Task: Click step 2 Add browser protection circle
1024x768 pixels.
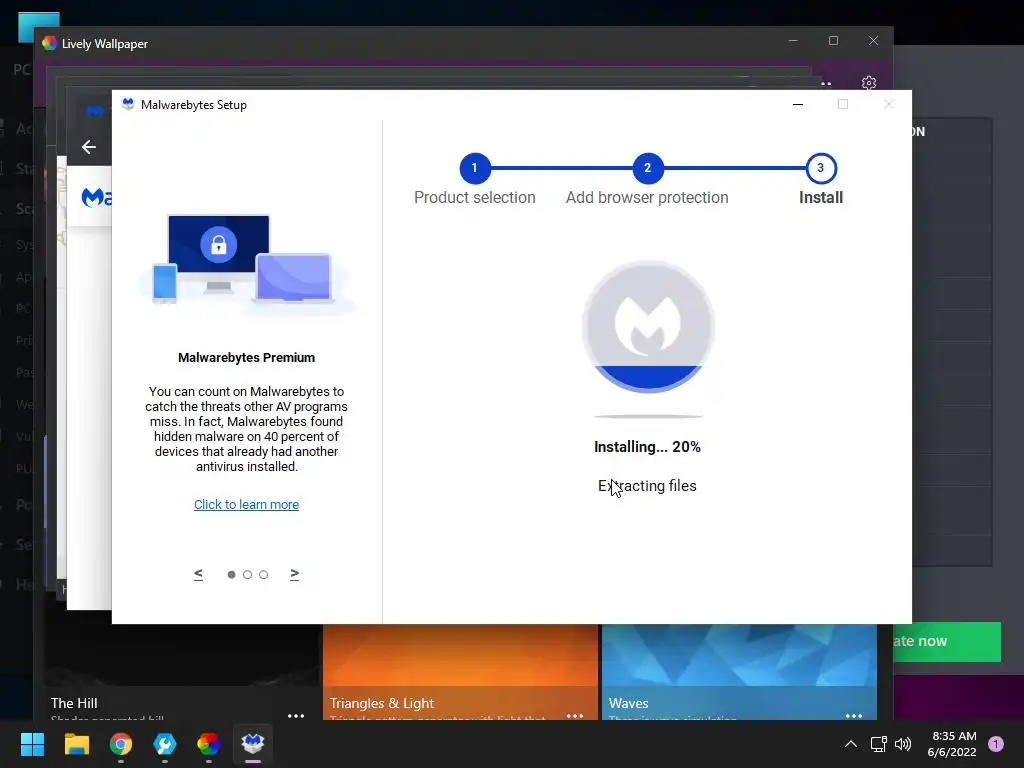Action: click(648, 168)
